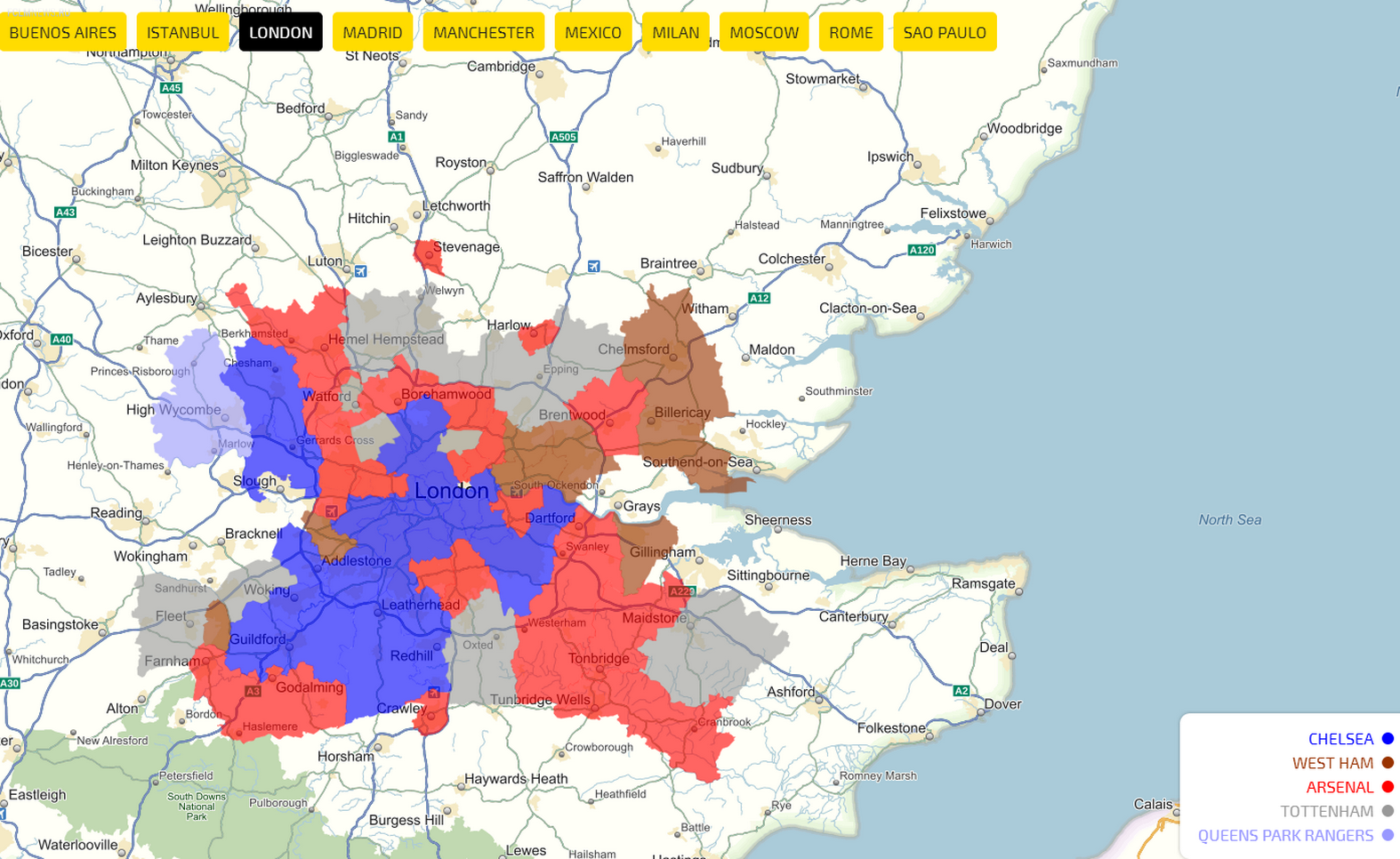Image resolution: width=1400 pixels, height=859 pixels.
Task: Click the Heathrow airport icon
Action: [x=331, y=511]
